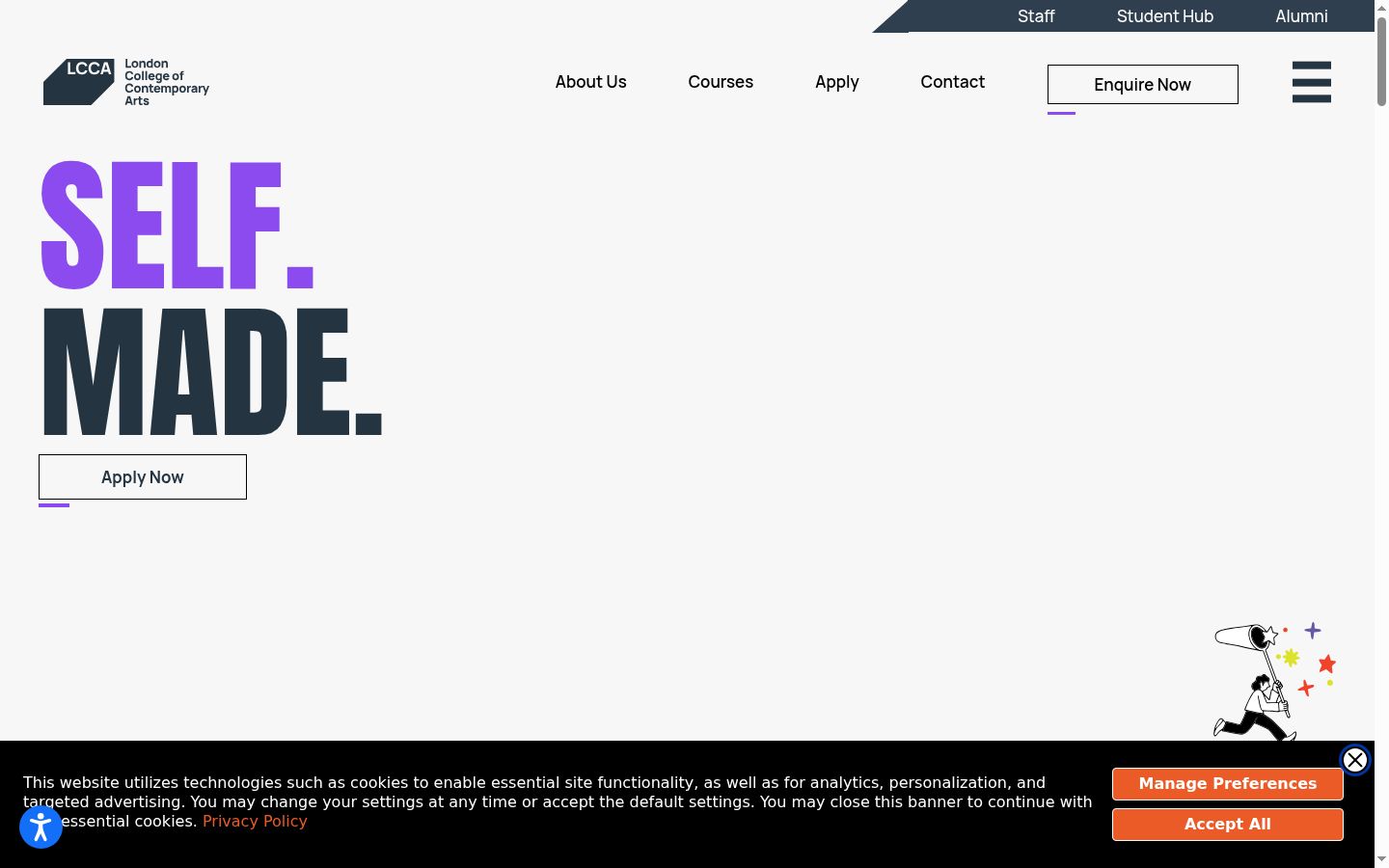The height and width of the screenshot is (868, 1389).
Task: Open the About Us menu
Action: [x=590, y=82]
